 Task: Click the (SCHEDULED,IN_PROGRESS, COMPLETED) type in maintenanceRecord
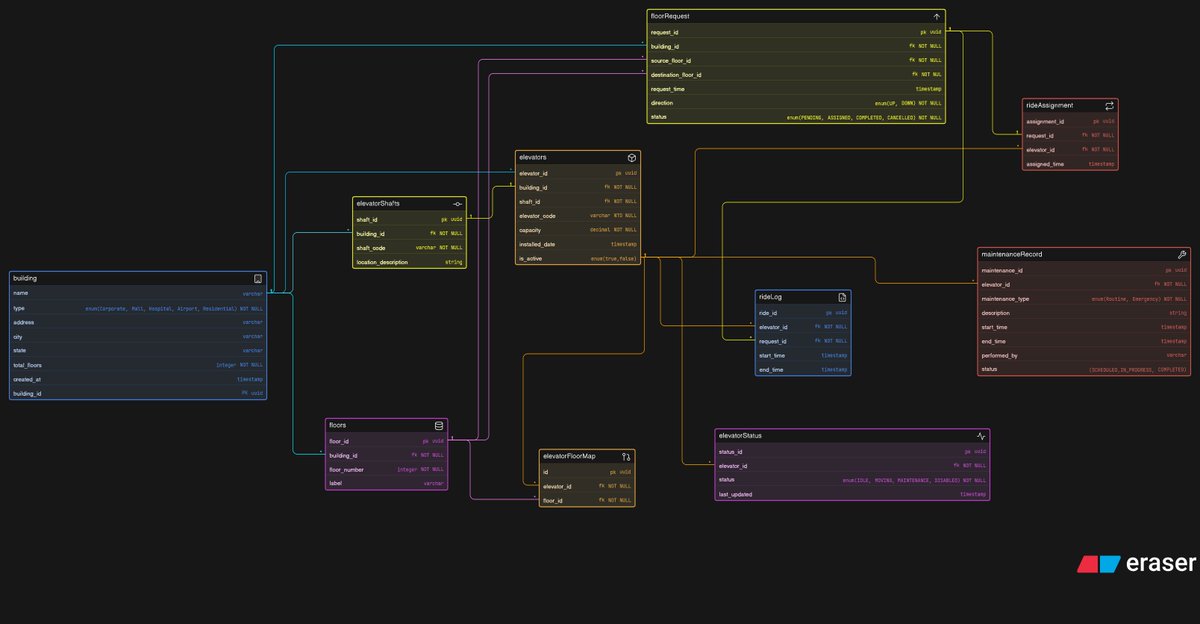point(1138,369)
